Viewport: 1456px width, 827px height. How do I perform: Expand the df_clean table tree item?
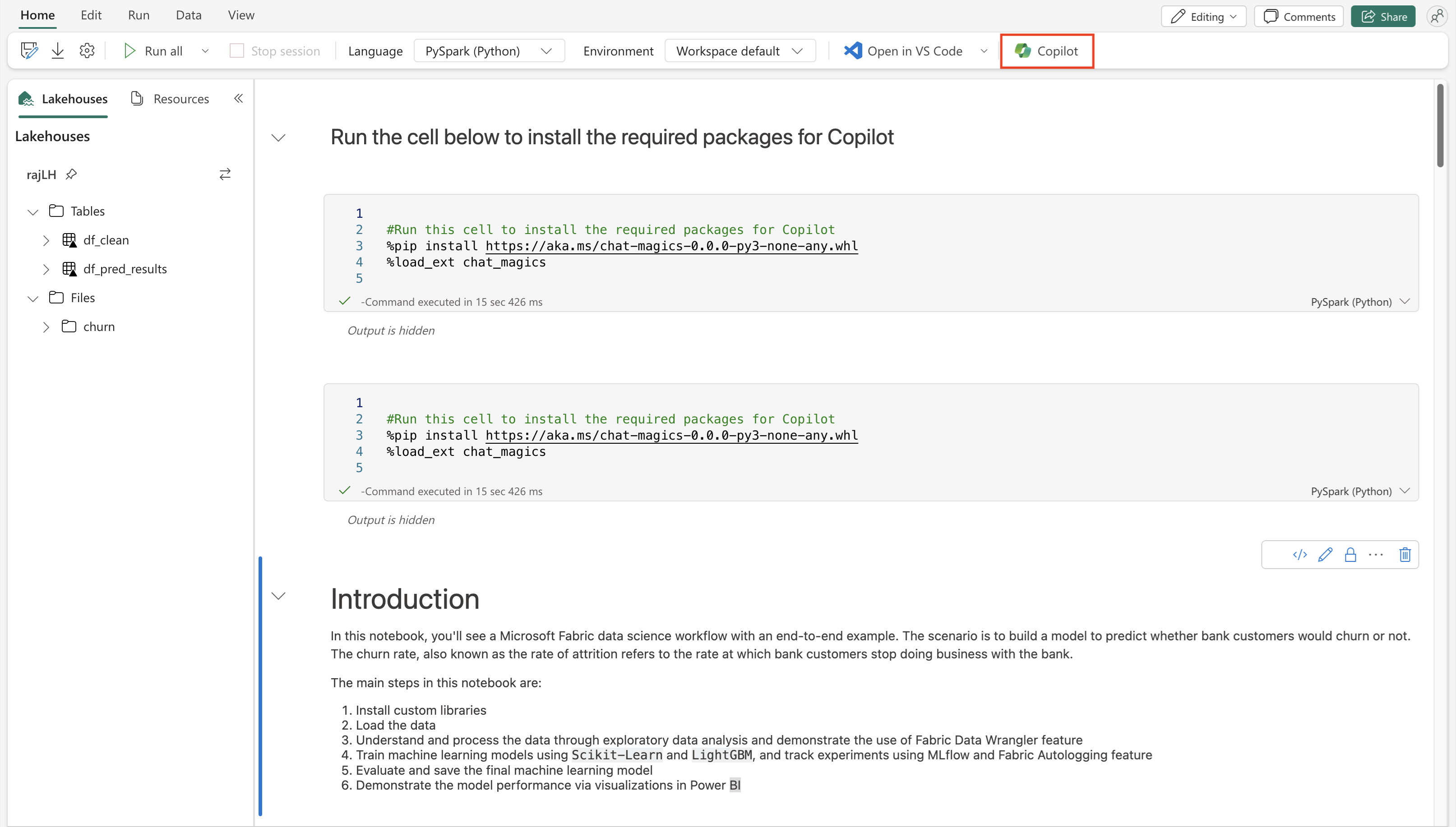(x=44, y=240)
